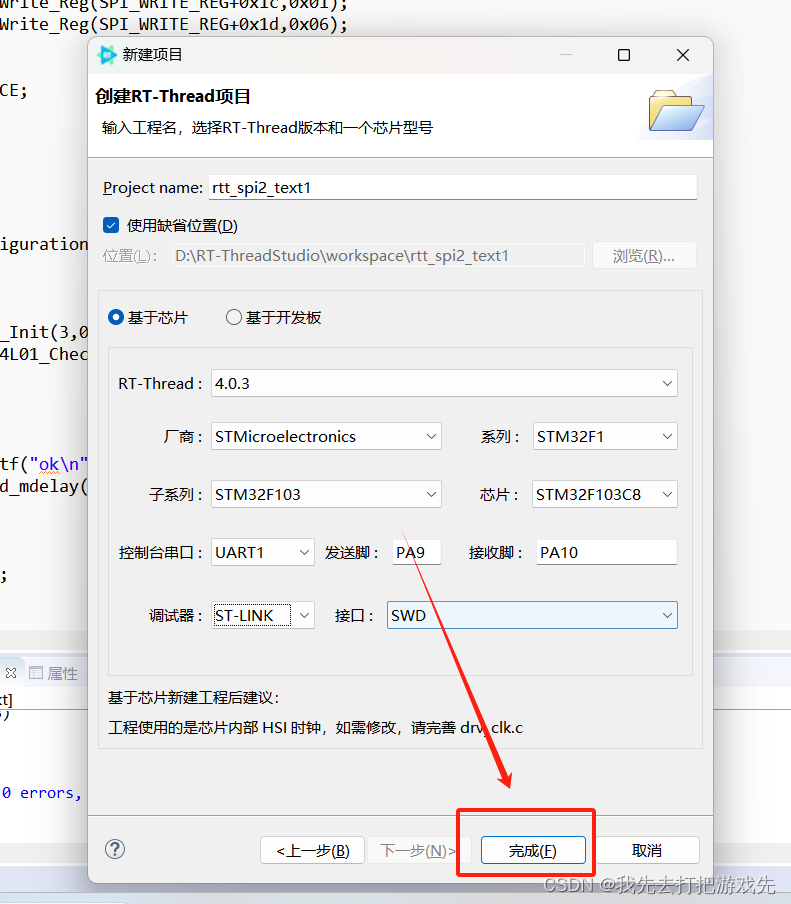Click the 基于芯片新建工程后建议: text
Image resolution: width=791 pixels, height=904 pixels.
pyautogui.click(x=194, y=698)
